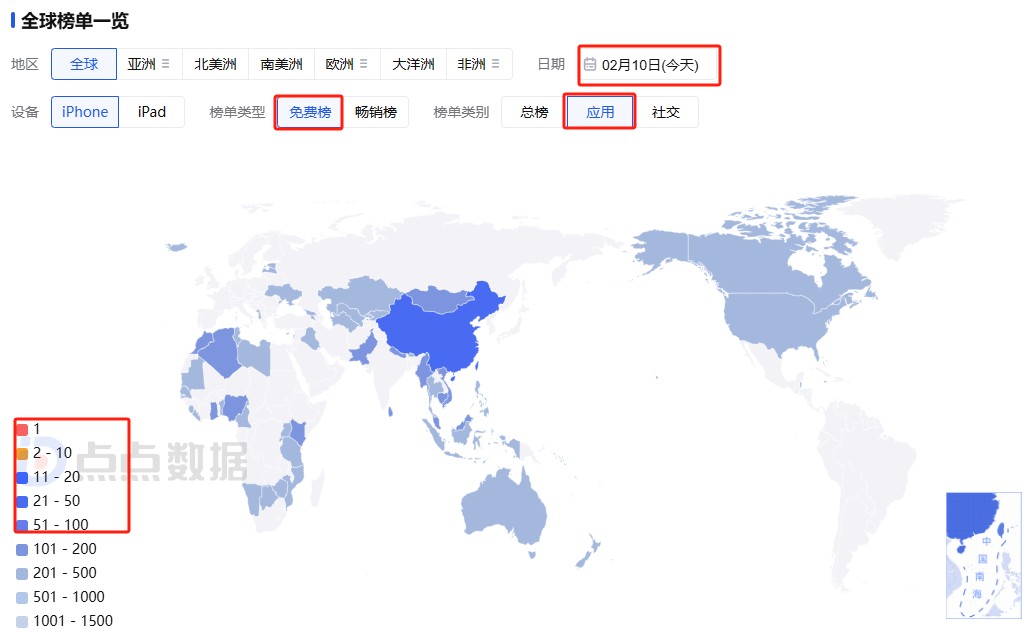Click the calendar icon in date field

pos(590,65)
